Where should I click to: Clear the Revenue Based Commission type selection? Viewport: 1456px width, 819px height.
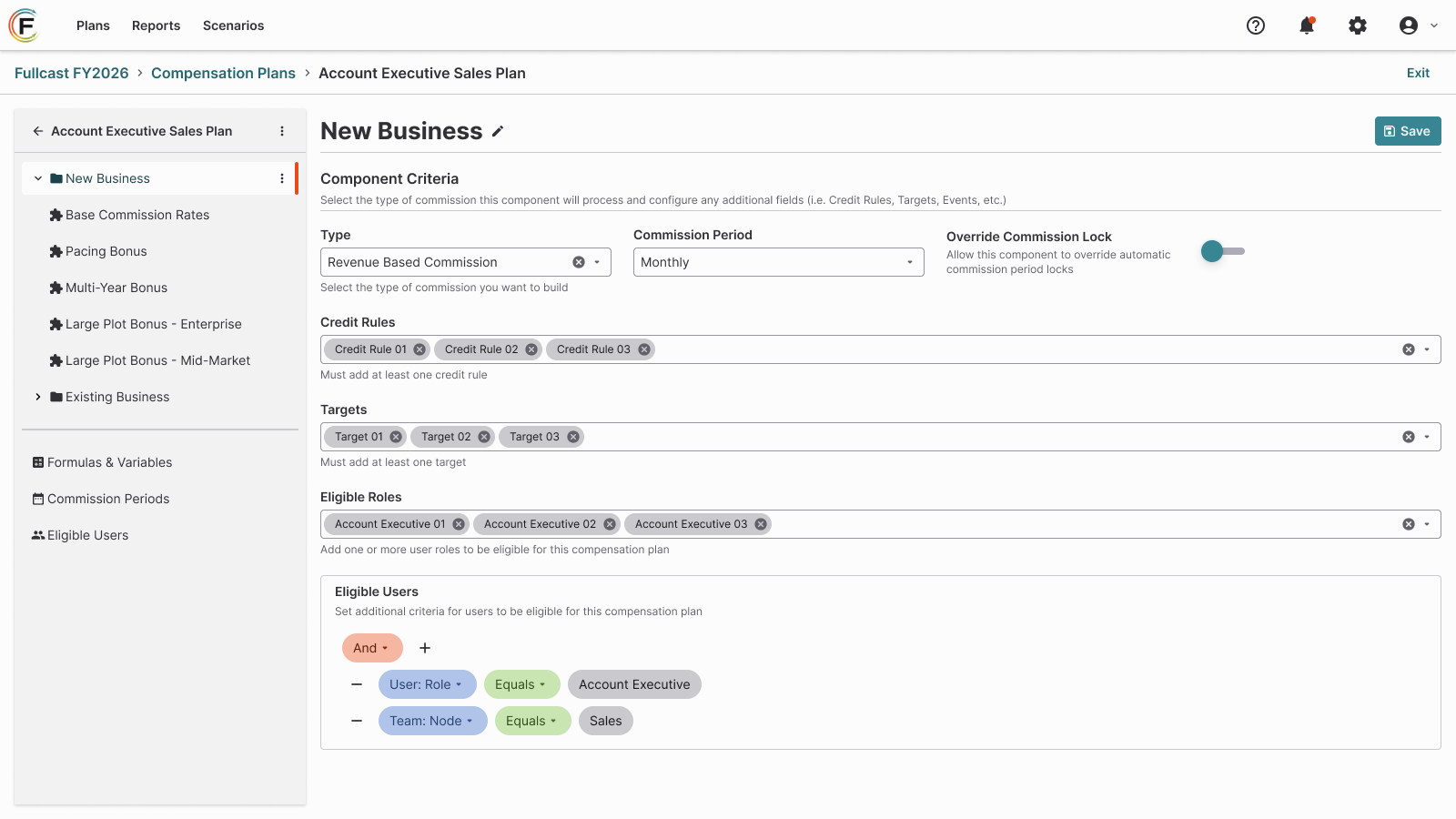[x=579, y=262]
